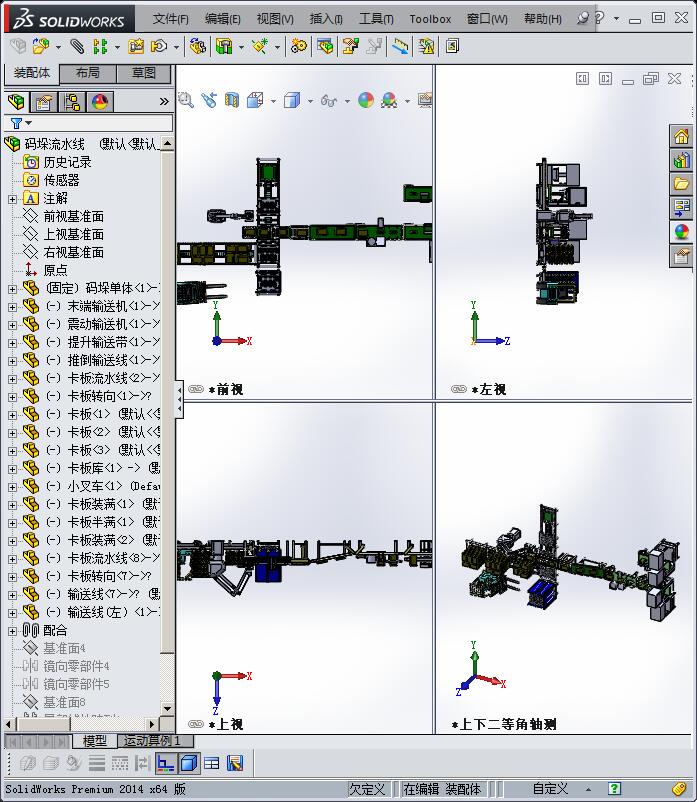Click Section View icon

click(232, 100)
